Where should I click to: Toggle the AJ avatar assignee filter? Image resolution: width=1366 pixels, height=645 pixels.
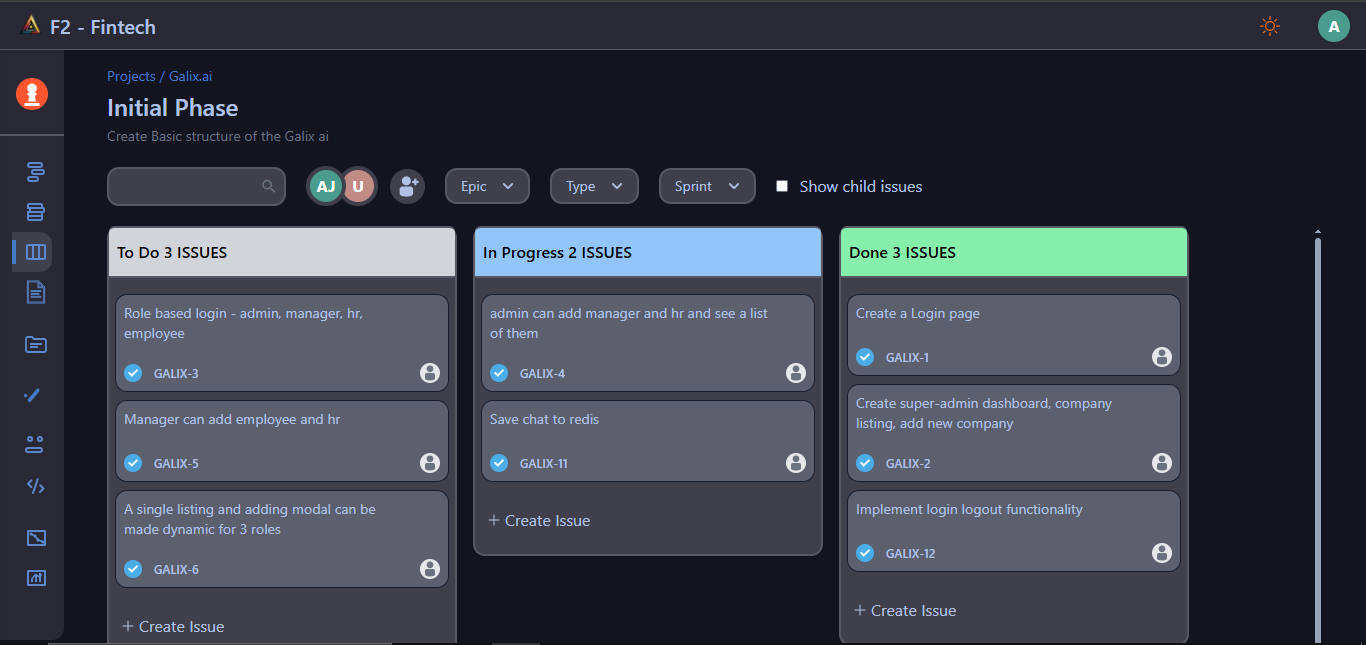pos(325,186)
